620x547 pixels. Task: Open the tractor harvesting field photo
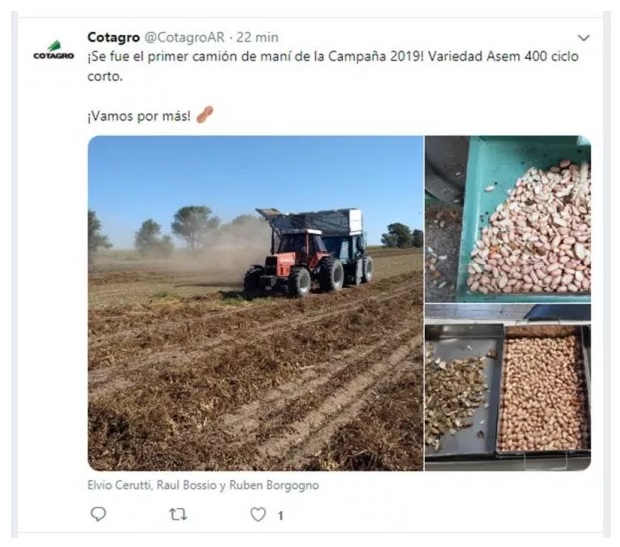(255, 303)
